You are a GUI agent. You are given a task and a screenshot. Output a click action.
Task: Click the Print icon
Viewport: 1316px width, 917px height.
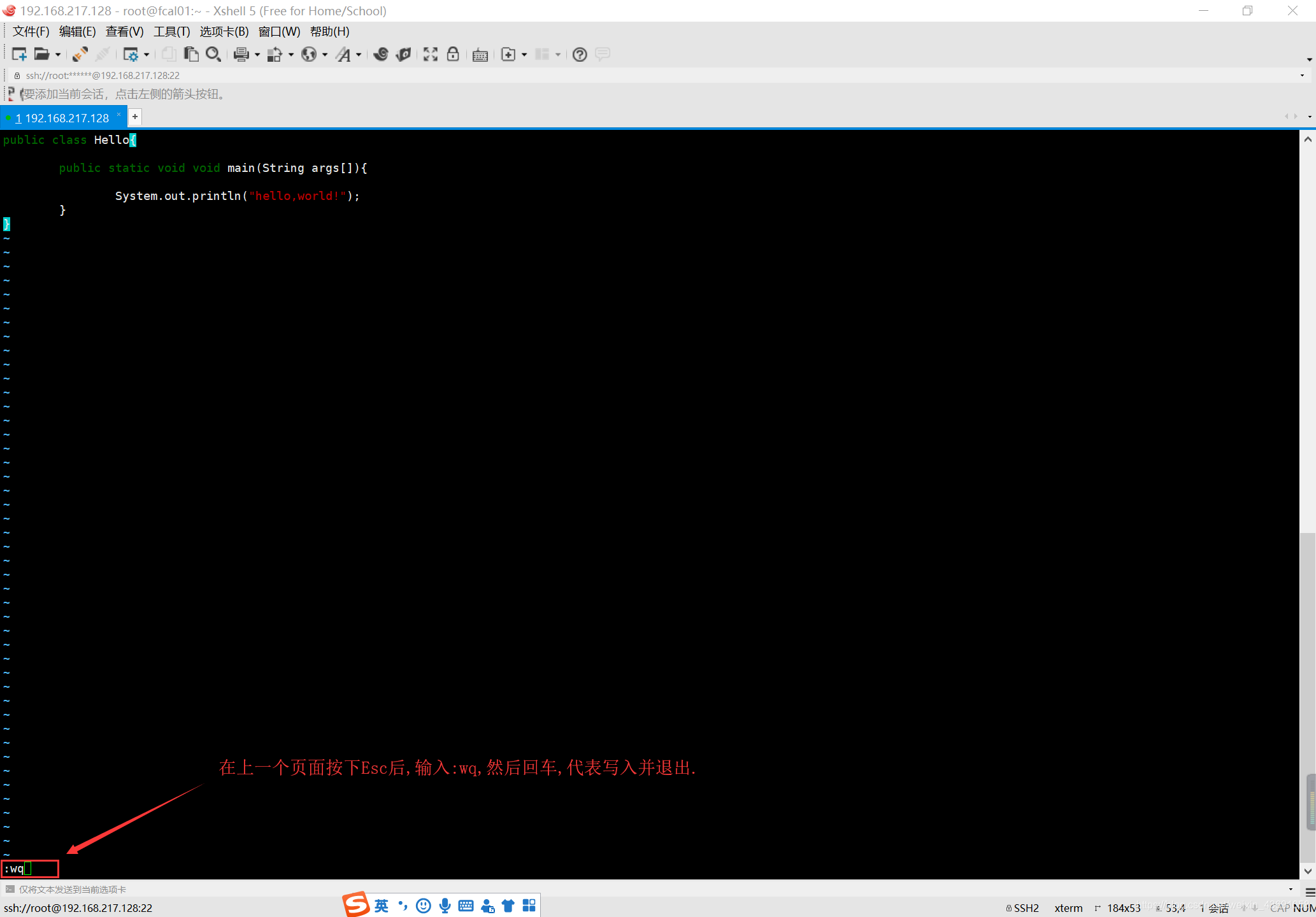pyautogui.click(x=241, y=55)
